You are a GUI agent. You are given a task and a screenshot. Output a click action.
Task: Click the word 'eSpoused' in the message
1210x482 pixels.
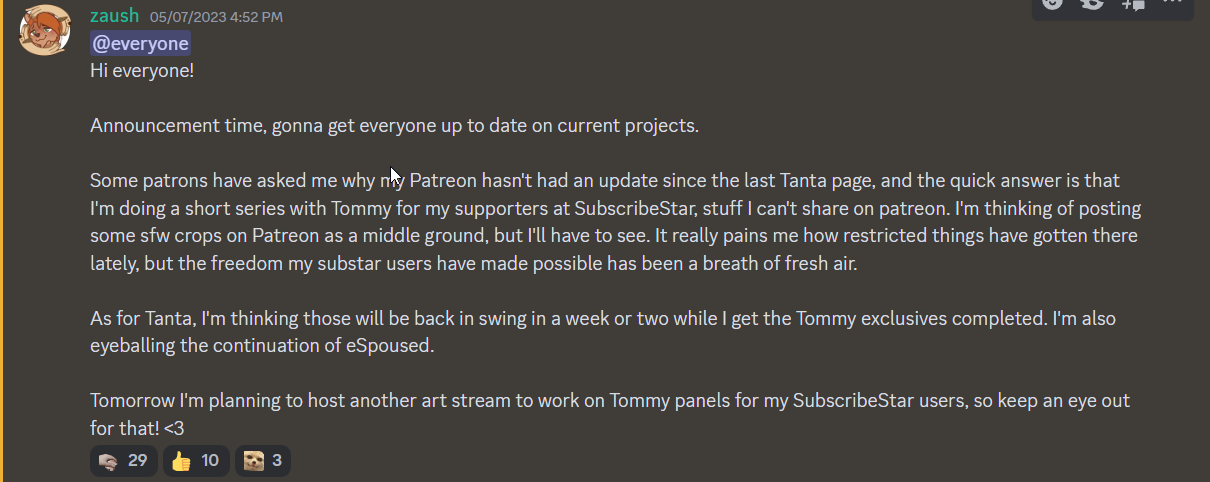pos(400,346)
